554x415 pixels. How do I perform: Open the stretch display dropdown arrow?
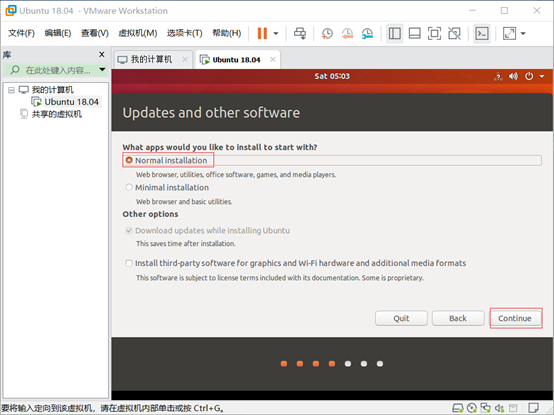pos(523,34)
